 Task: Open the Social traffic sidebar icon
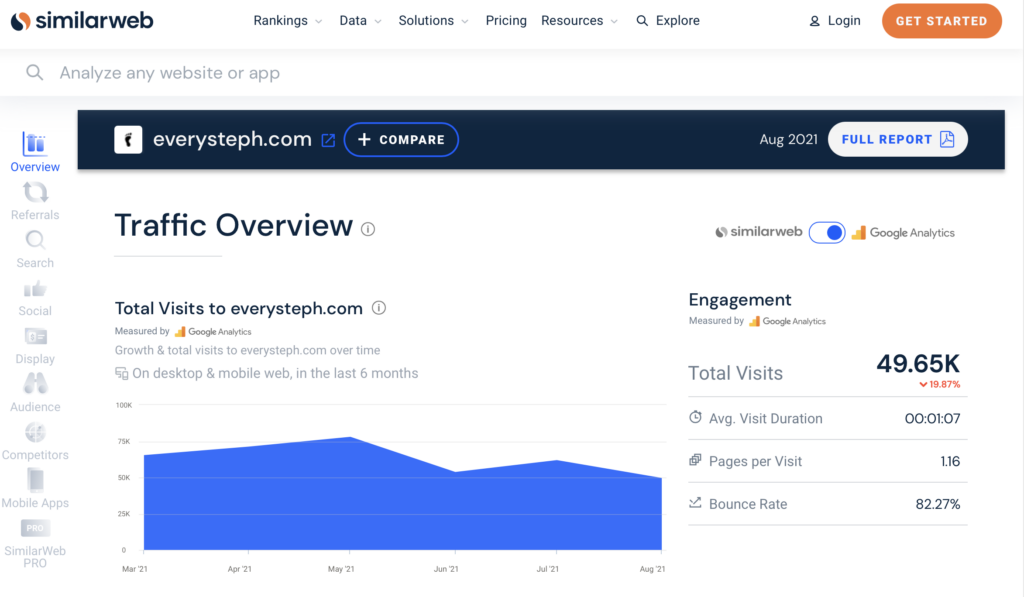pos(34,289)
